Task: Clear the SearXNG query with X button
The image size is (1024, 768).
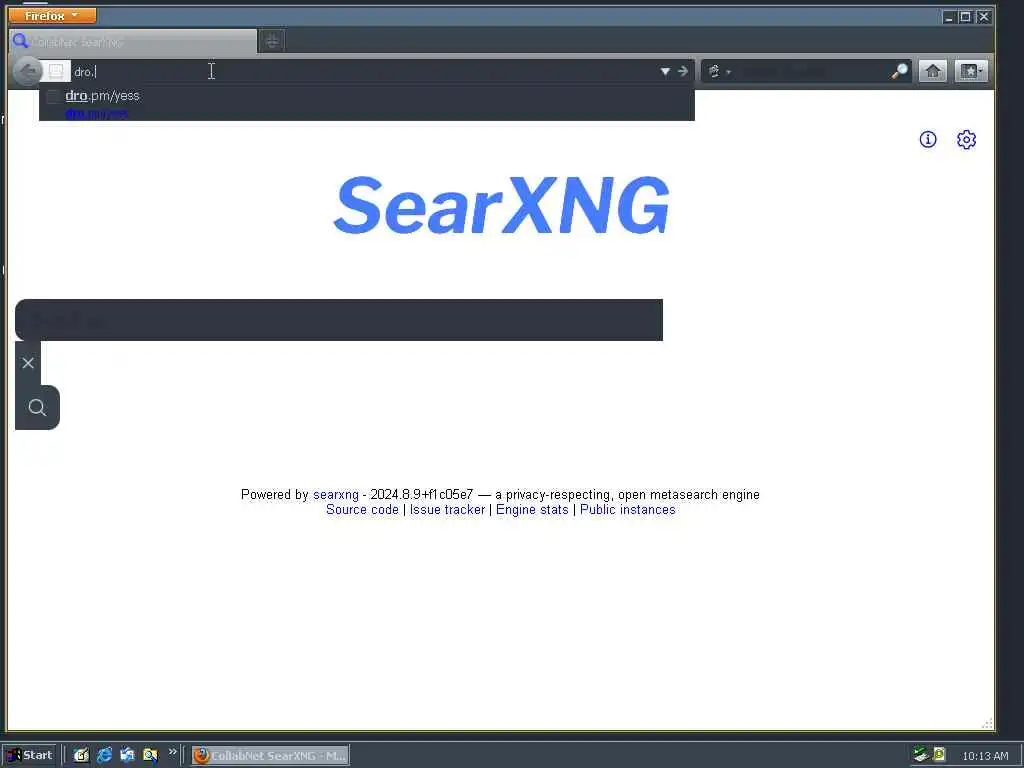Action: pos(28,363)
